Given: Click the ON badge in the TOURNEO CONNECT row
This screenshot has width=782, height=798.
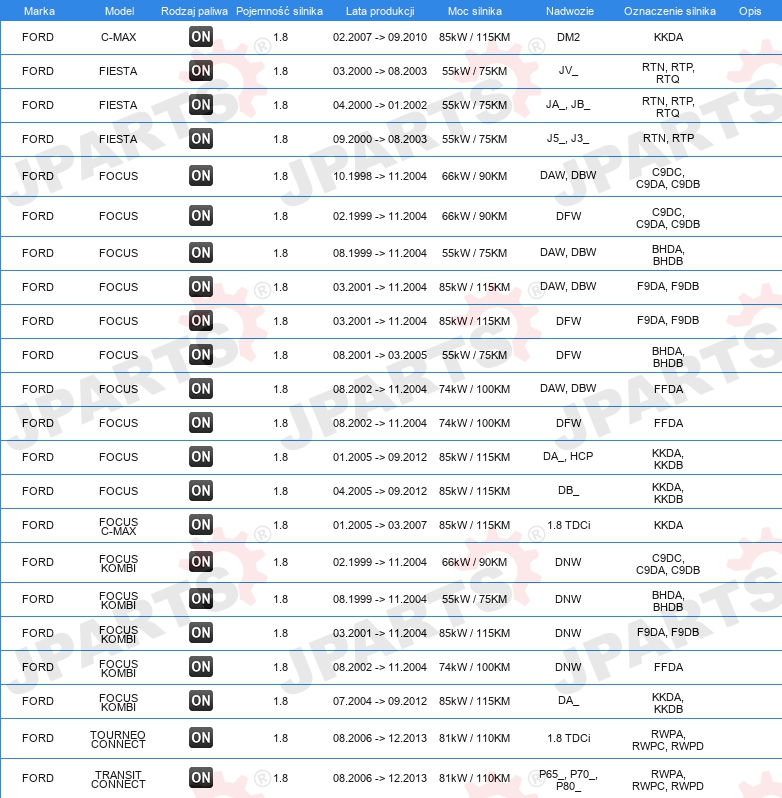Looking at the screenshot, I should pos(200,738).
